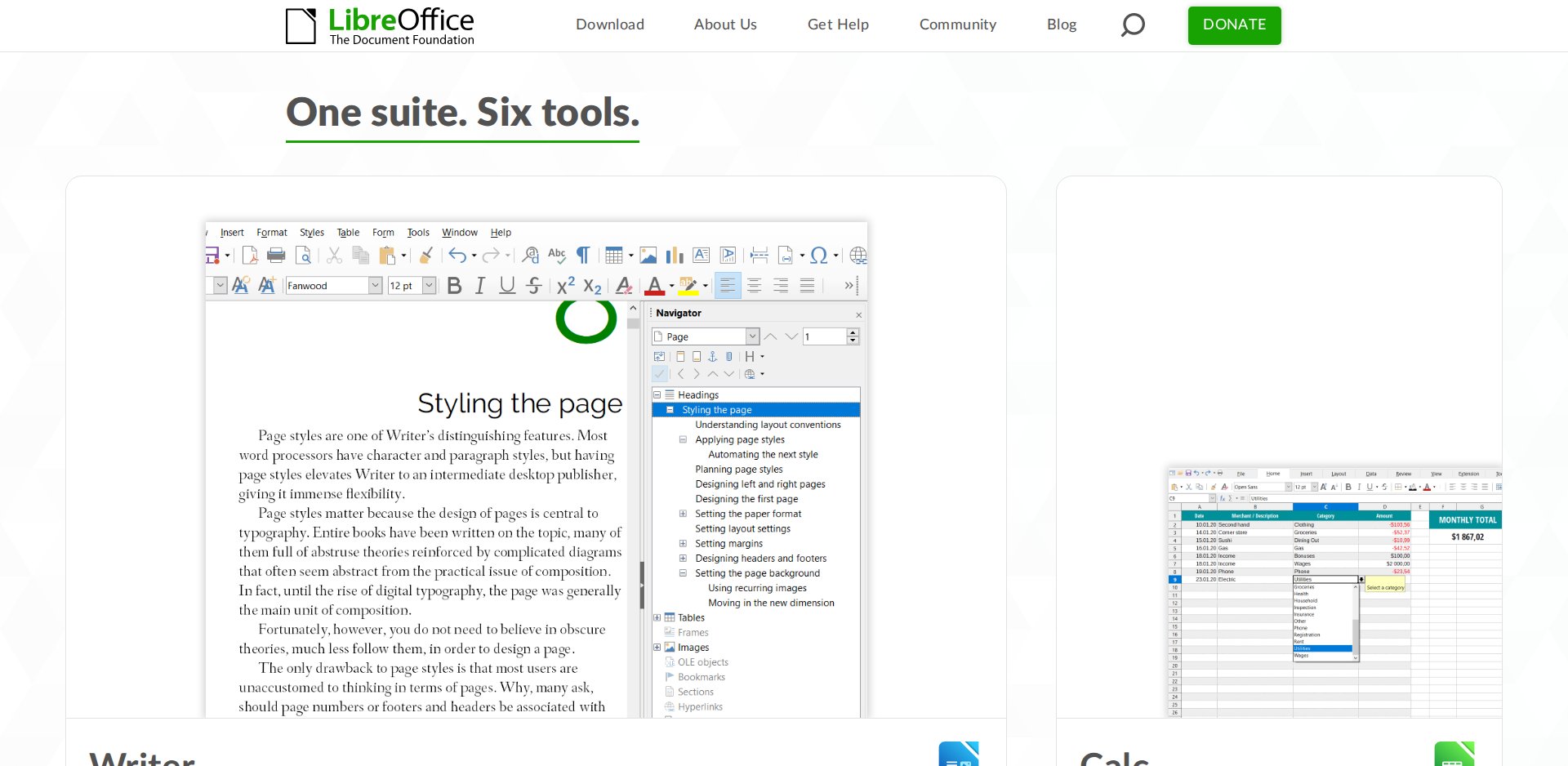Click the Clear Direct Formatting icon

click(x=624, y=285)
